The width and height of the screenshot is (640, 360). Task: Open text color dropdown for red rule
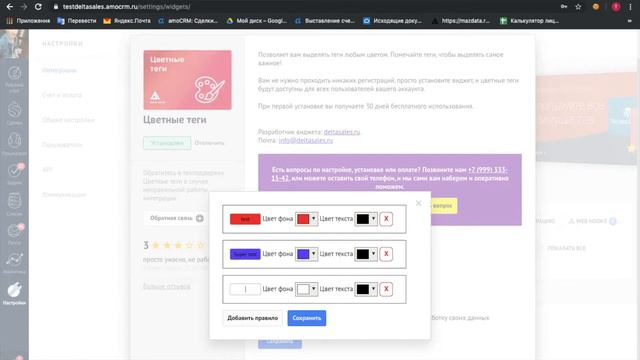[x=373, y=219]
